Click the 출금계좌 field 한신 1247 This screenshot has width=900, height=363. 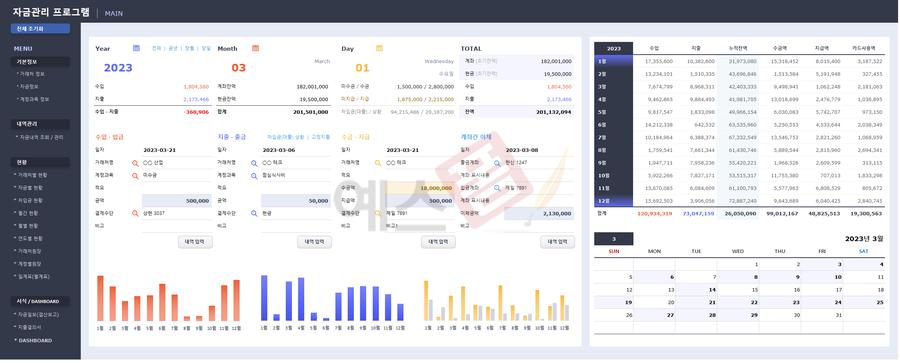pyautogui.click(x=540, y=163)
